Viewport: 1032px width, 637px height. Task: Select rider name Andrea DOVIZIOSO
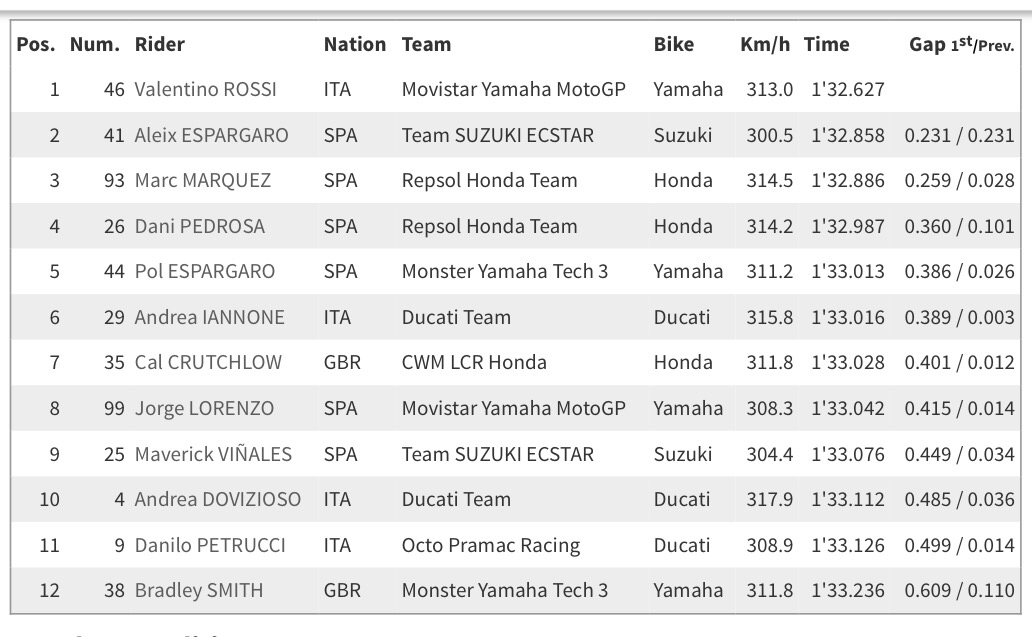click(x=218, y=499)
